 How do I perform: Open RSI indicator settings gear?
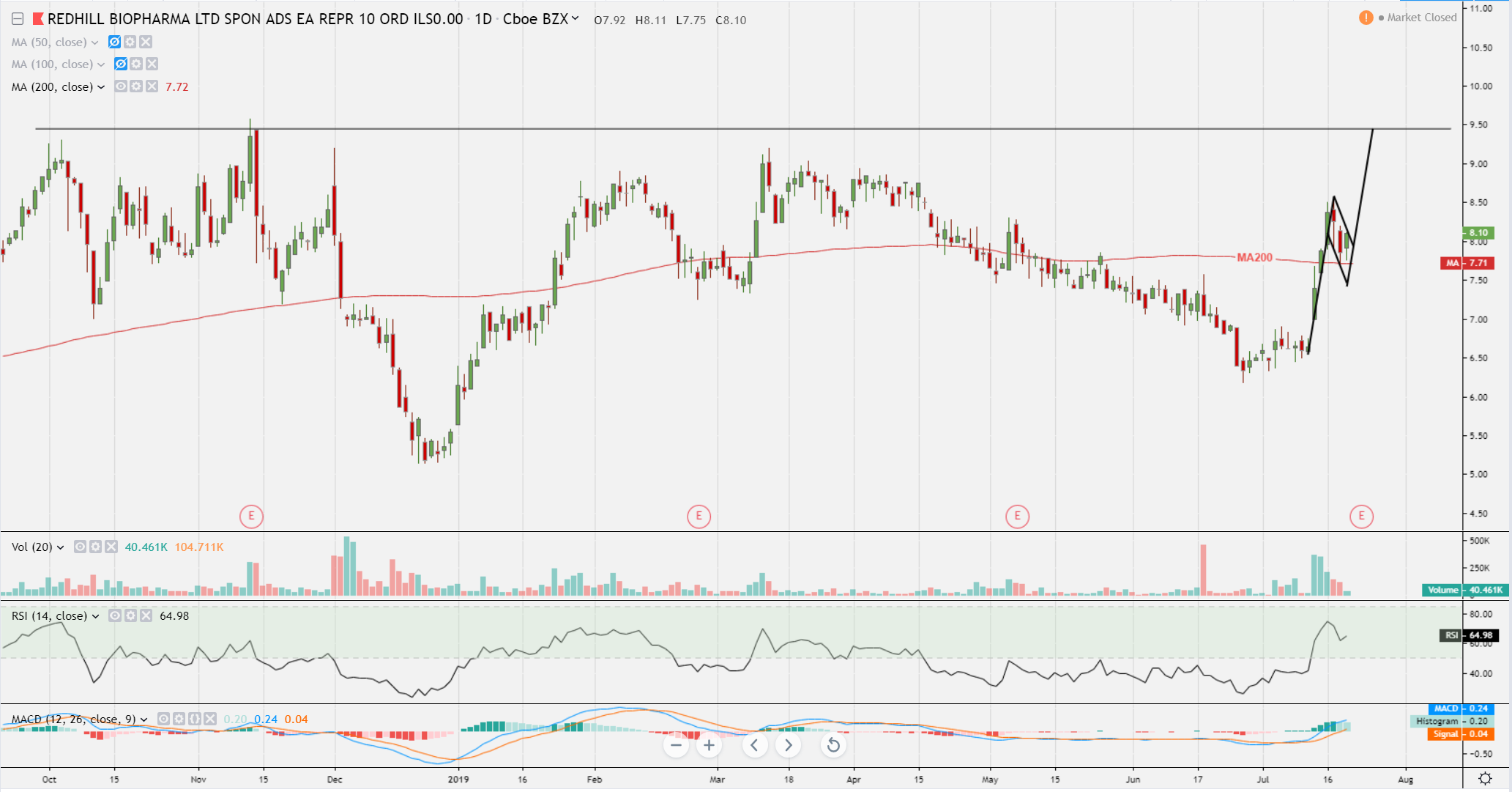130,615
